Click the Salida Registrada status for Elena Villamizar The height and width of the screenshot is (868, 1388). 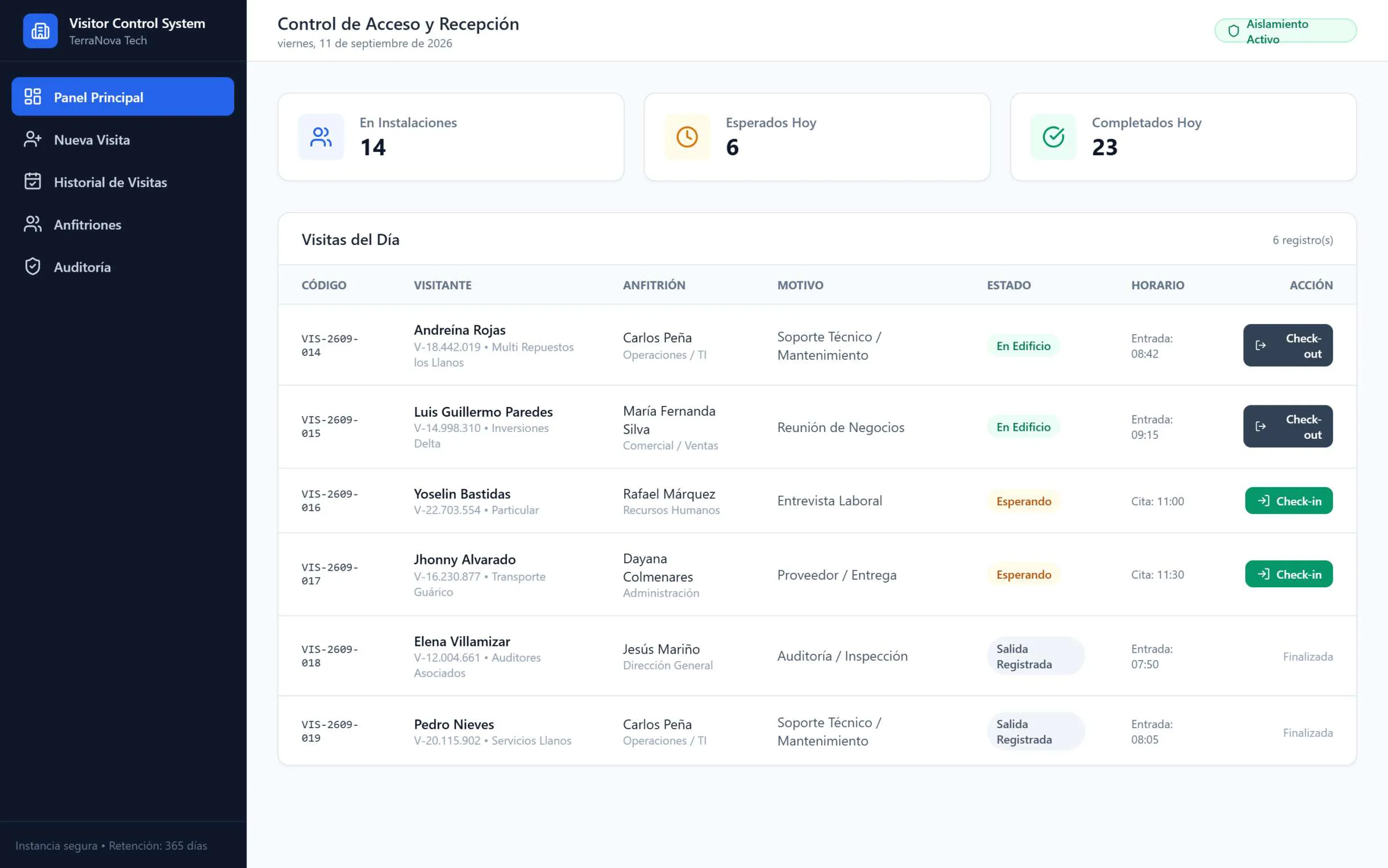[1036, 655]
